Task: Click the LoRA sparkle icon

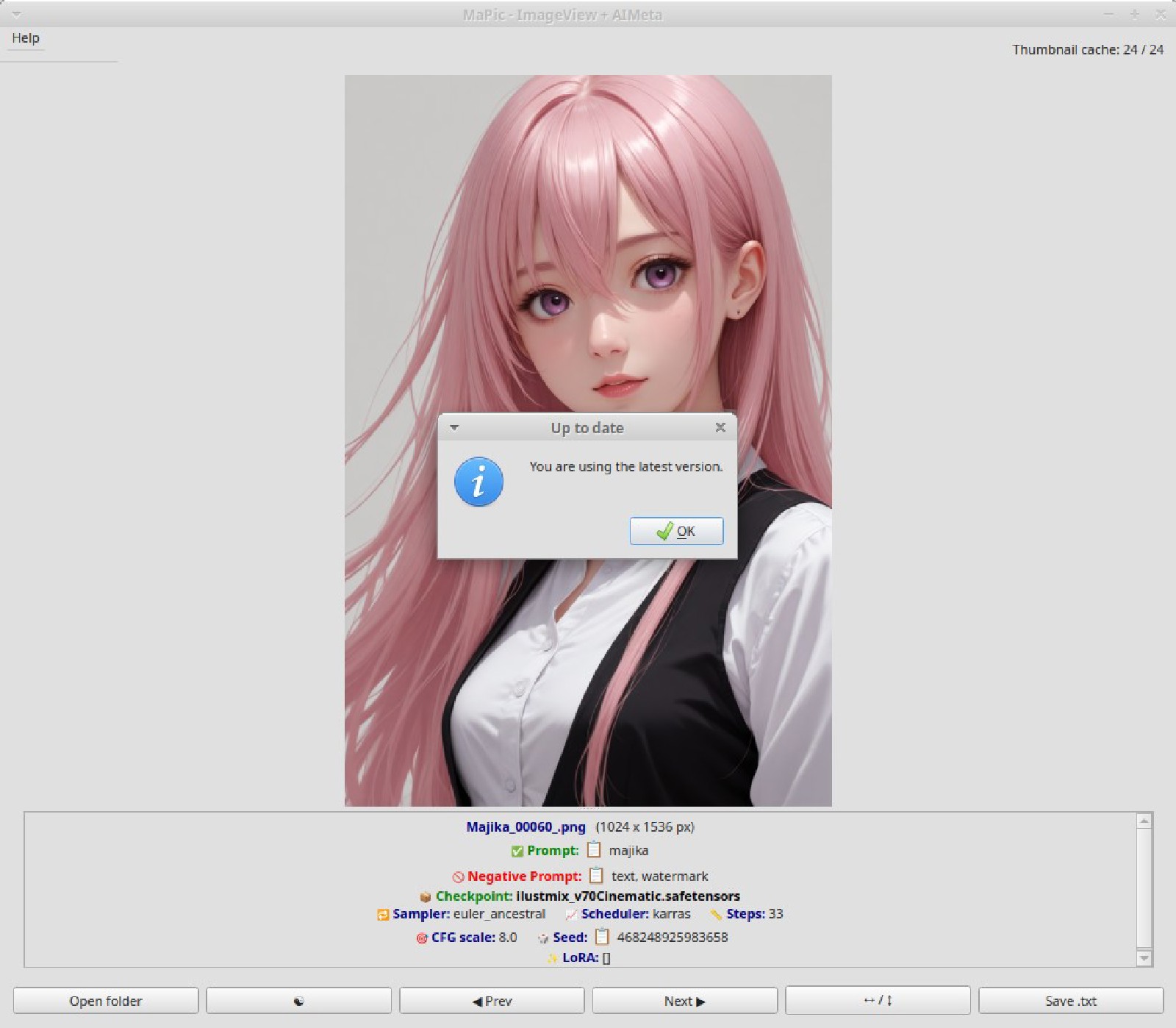Action: tap(552, 957)
